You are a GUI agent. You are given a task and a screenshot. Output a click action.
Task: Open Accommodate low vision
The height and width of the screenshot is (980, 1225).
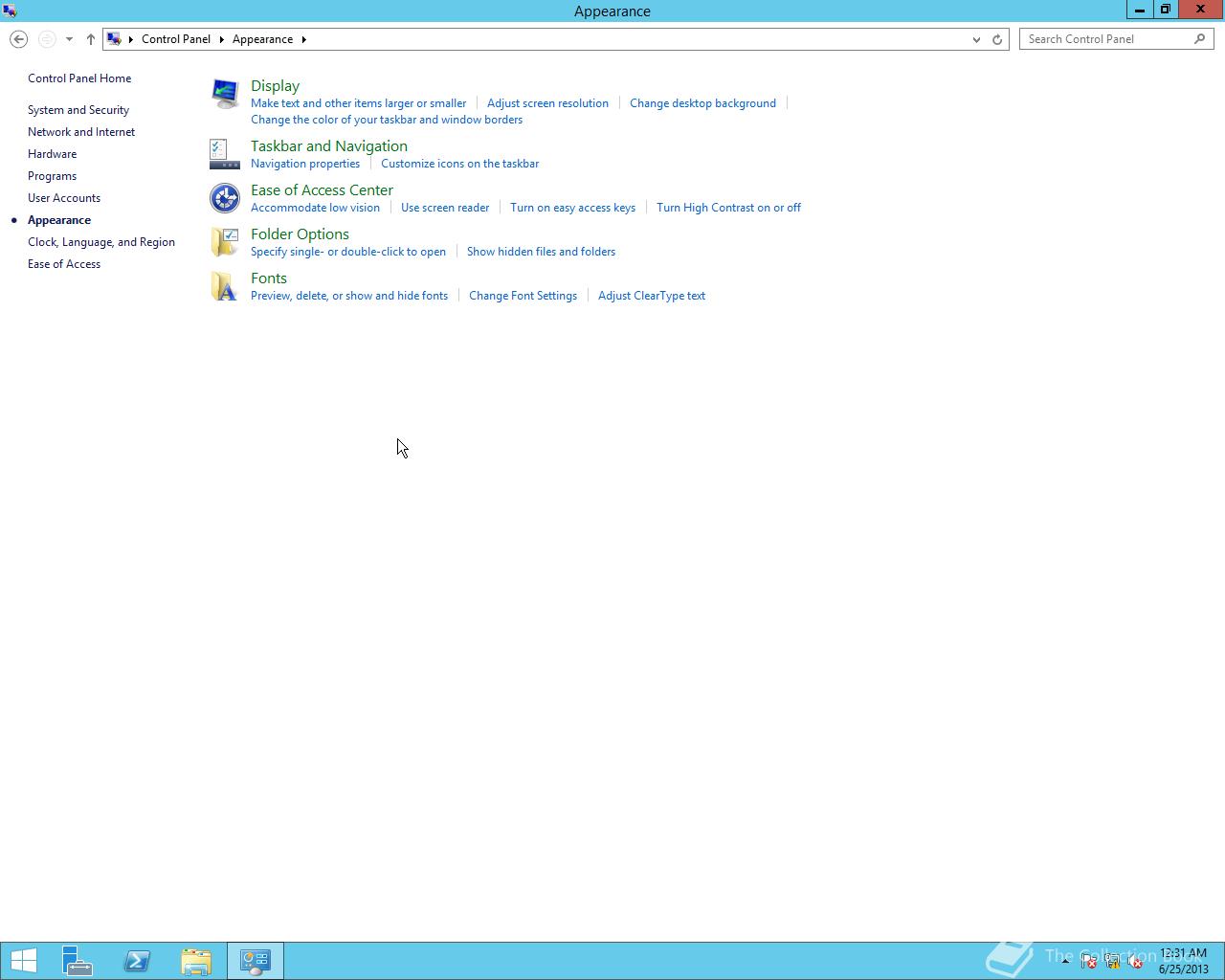[315, 208]
